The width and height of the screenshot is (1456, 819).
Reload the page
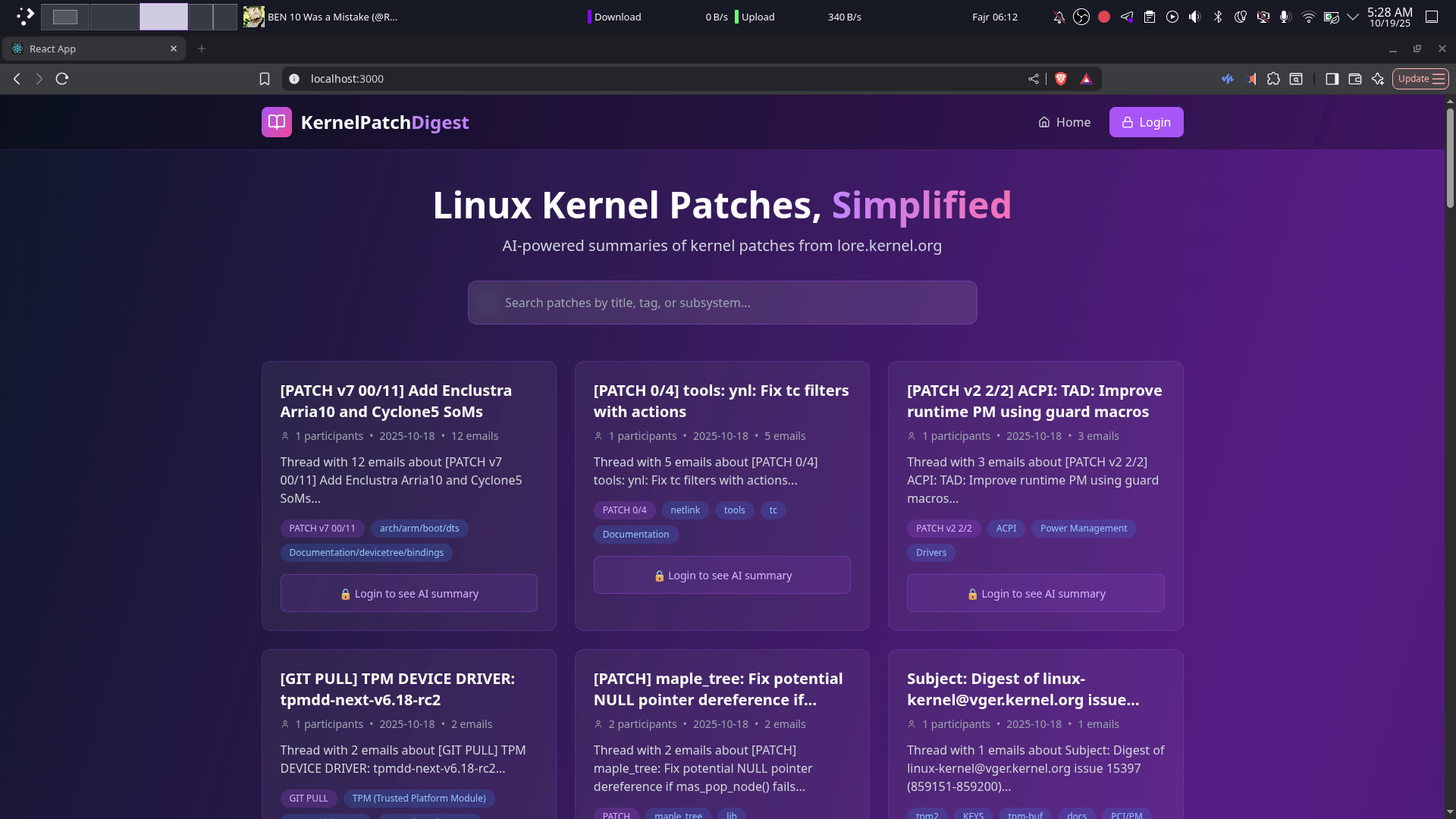tap(62, 79)
